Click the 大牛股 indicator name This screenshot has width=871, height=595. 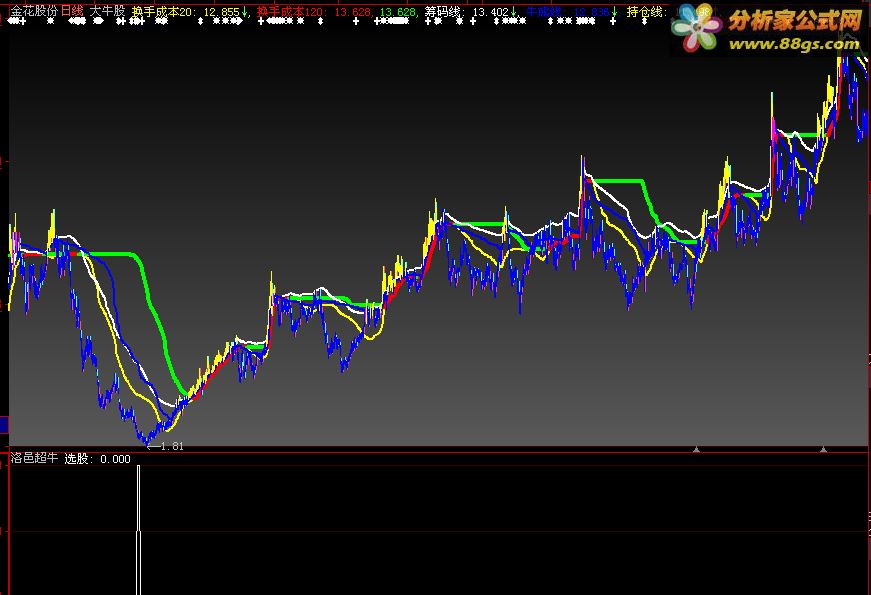(x=107, y=11)
